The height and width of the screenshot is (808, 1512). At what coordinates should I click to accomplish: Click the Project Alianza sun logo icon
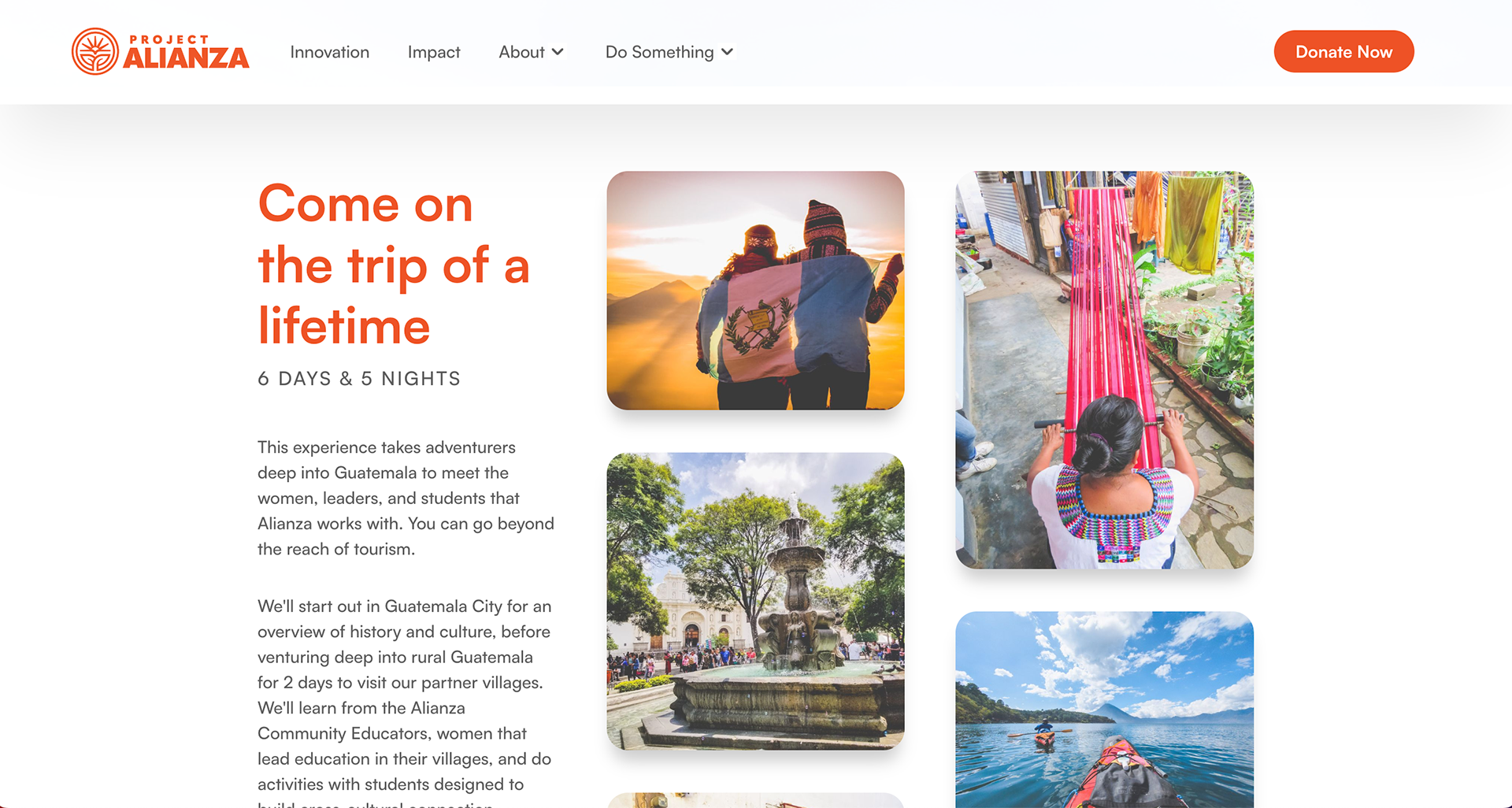point(94,52)
